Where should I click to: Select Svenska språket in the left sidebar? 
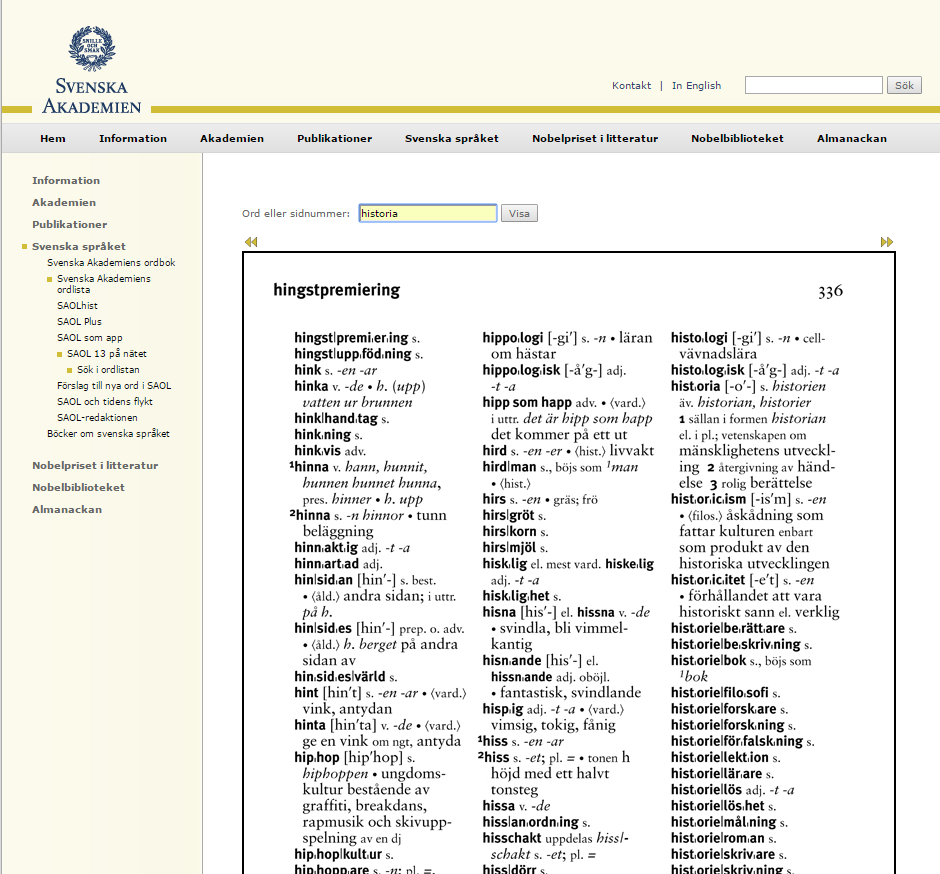(x=79, y=246)
